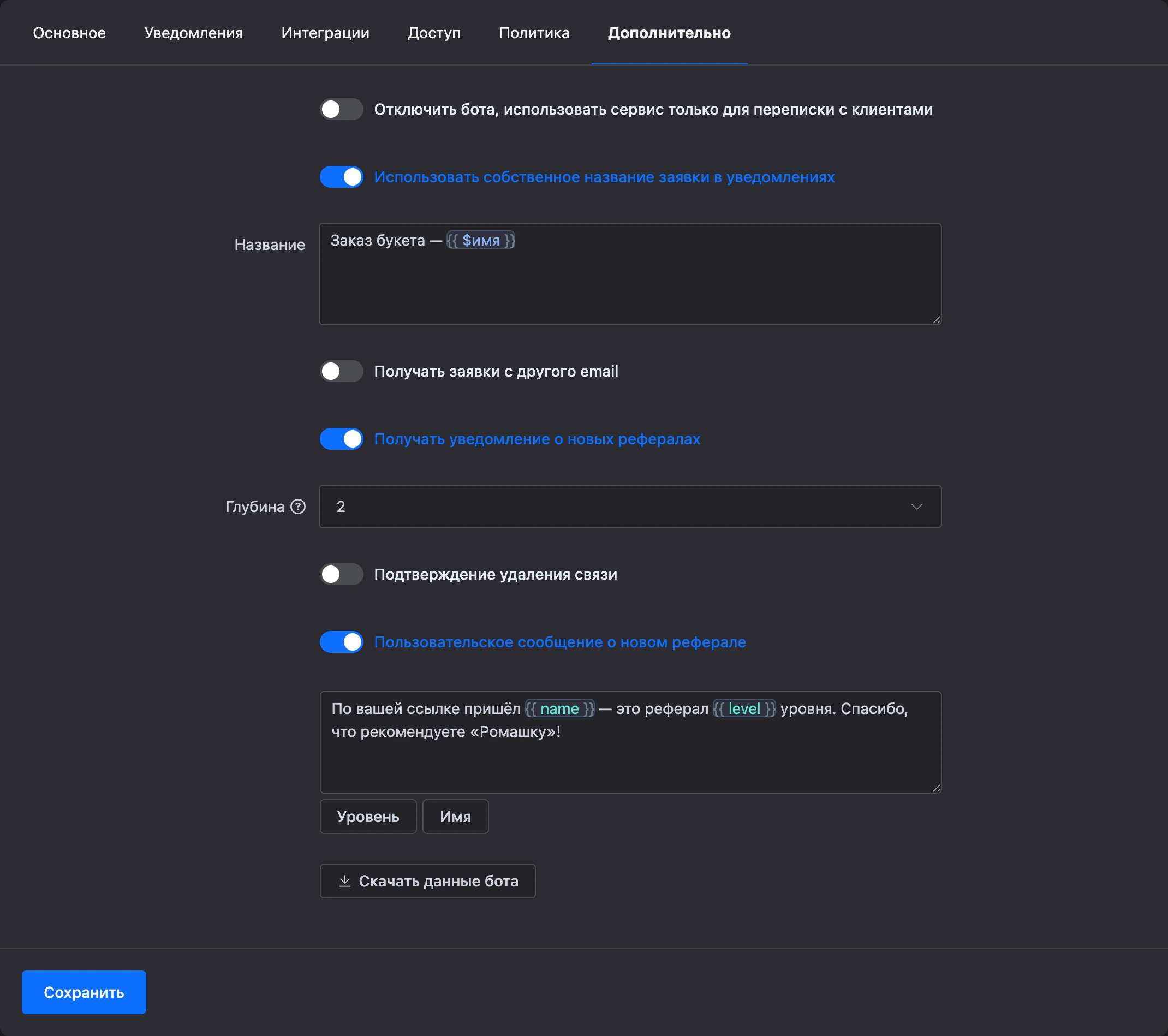This screenshot has width=1168, height=1036.
Task: Disable Пользовательское сообщение о новом реферале
Action: point(341,642)
